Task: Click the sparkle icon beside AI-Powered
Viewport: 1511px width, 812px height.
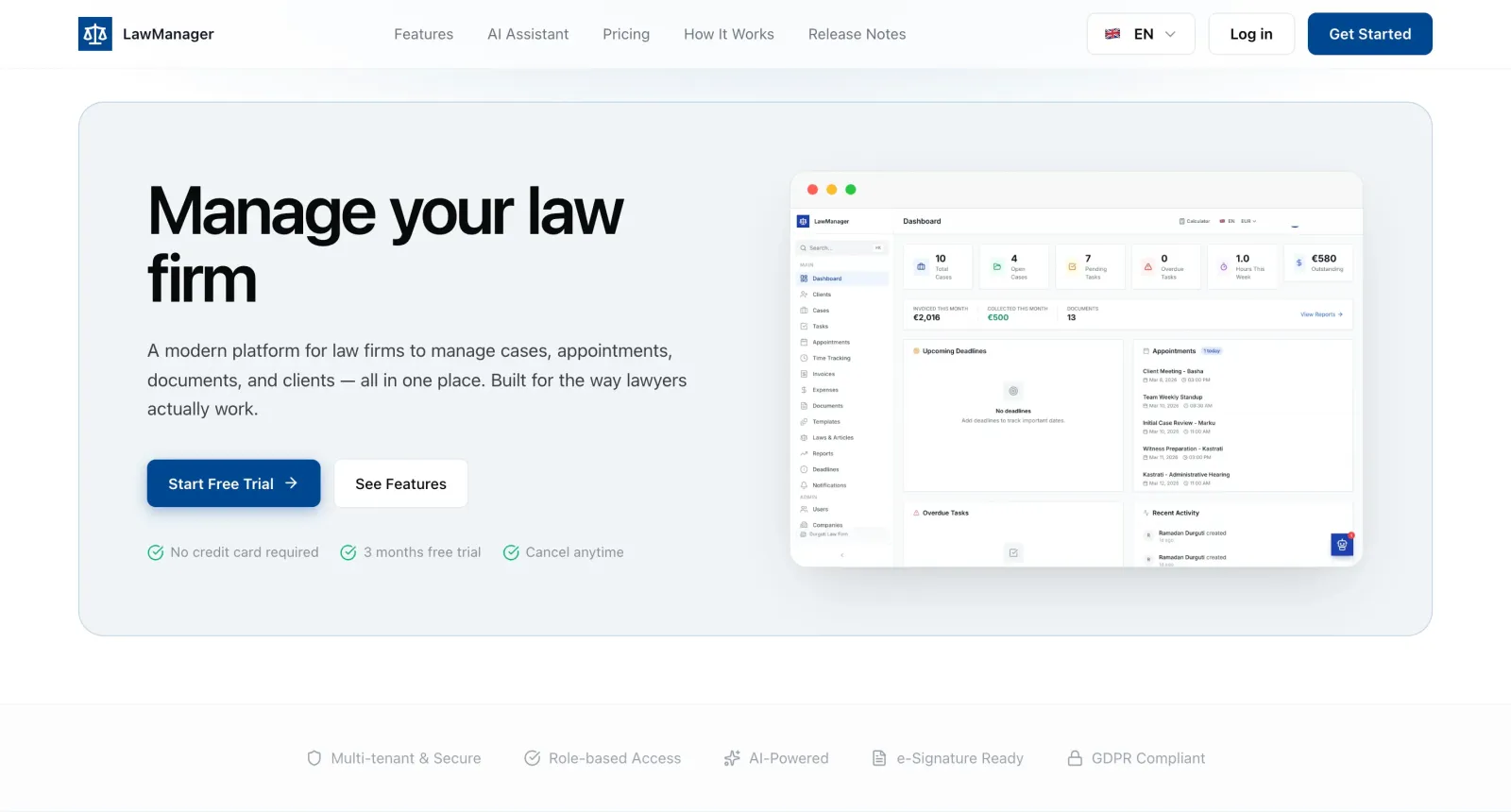Action: [x=732, y=758]
